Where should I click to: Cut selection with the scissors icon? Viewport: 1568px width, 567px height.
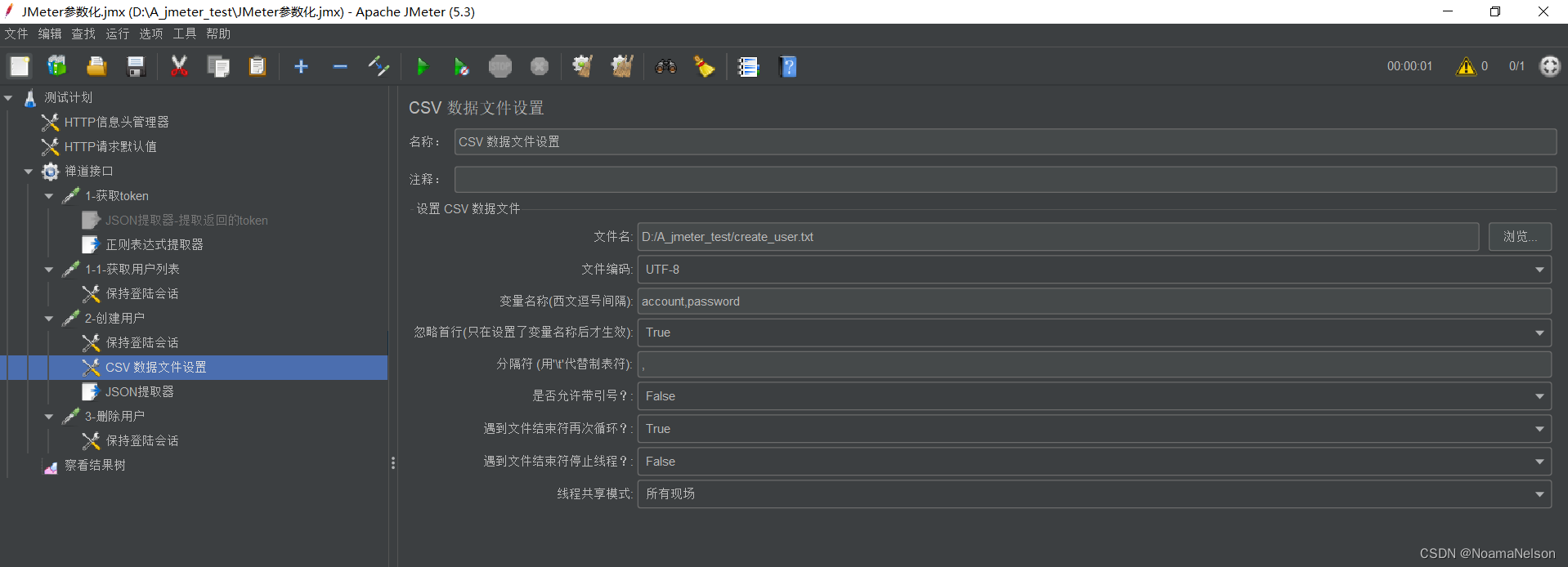(x=179, y=66)
